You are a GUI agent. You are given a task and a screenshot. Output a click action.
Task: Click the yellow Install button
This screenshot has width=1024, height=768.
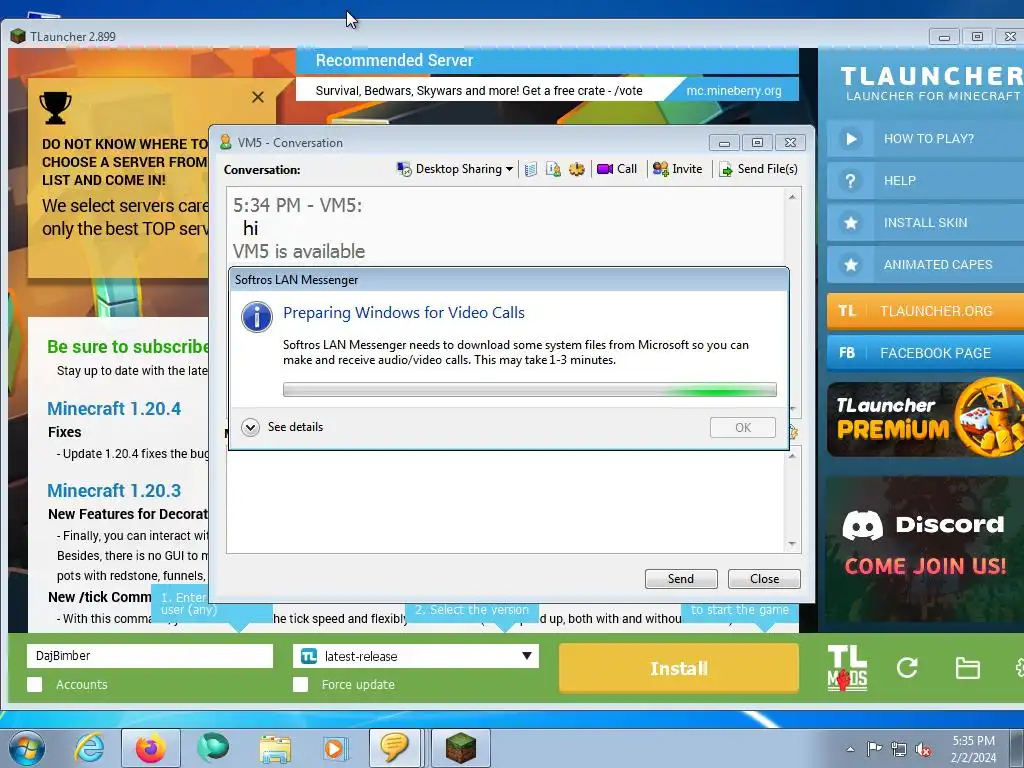coord(679,668)
